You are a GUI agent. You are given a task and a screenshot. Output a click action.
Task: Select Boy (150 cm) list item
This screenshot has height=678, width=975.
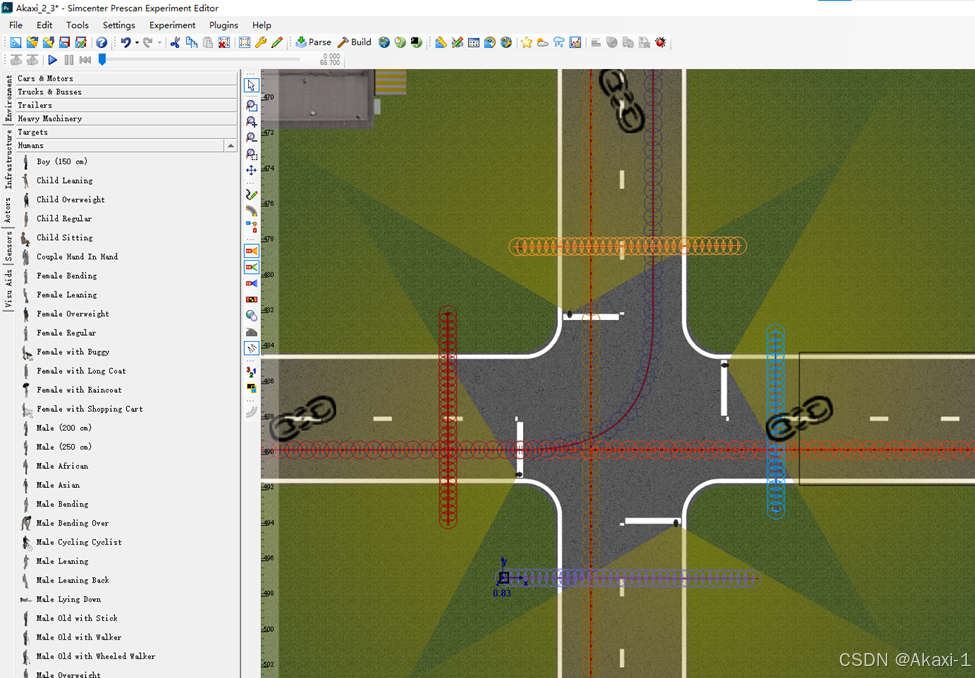[62, 161]
